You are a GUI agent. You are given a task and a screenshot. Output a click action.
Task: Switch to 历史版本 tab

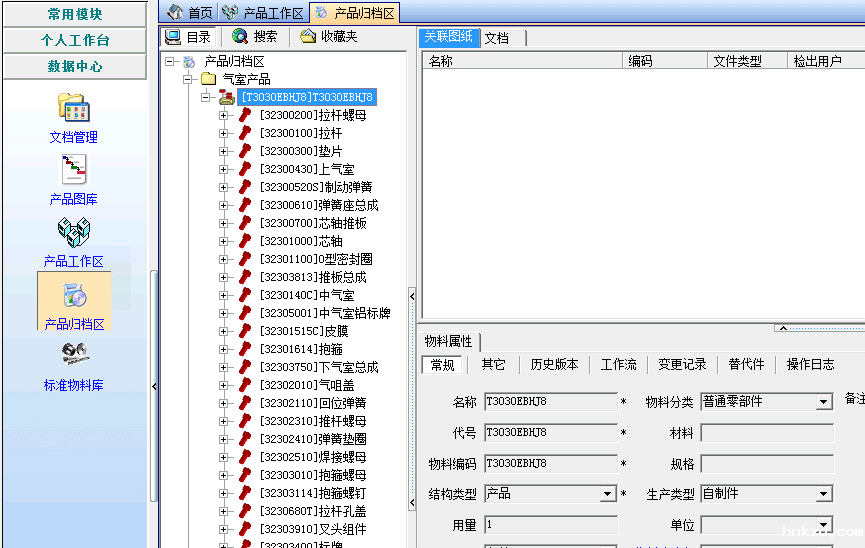coord(554,364)
